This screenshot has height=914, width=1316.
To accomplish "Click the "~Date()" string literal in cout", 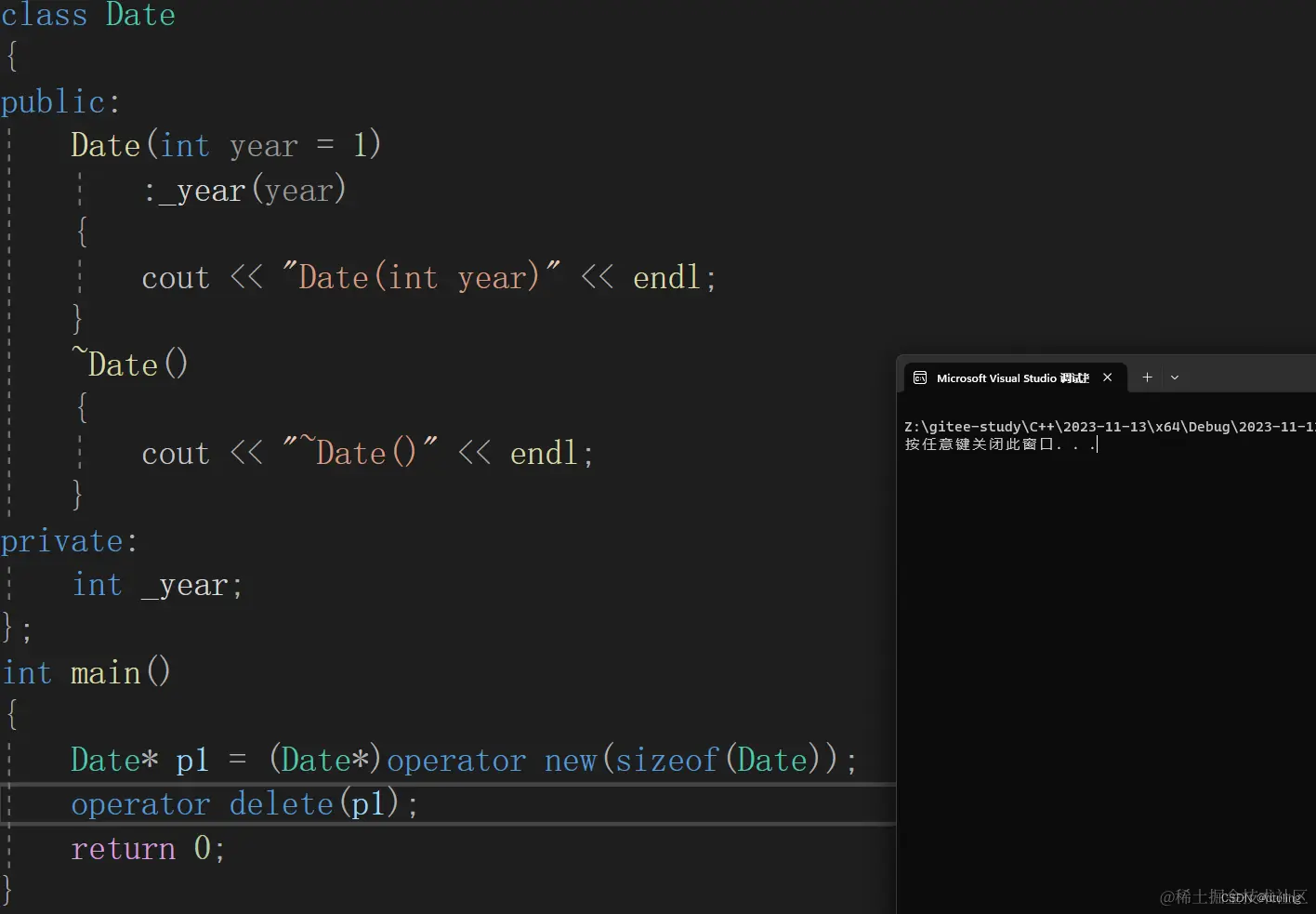I will click(361, 453).
